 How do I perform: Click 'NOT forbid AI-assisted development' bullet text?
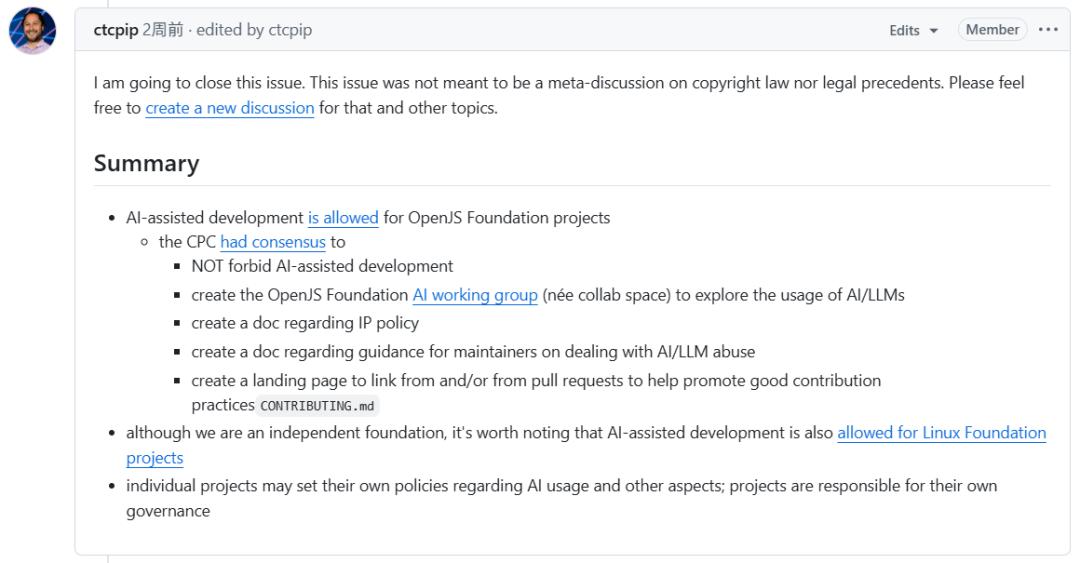coord(321,266)
